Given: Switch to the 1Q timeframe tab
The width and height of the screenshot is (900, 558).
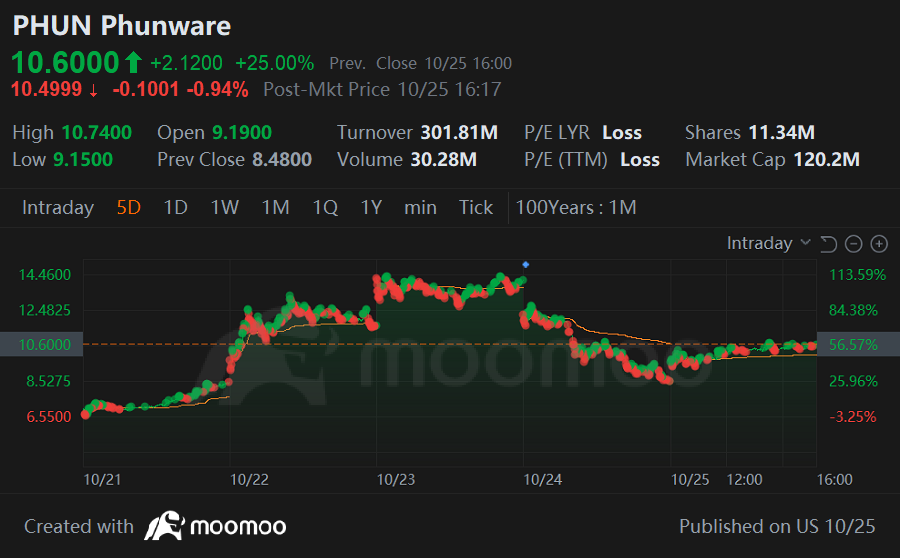Looking at the screenshot, I should tap(325, 207).
